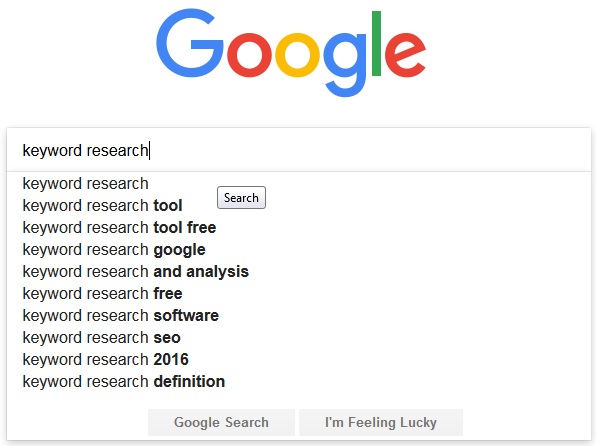Pick the 'keyword research tool free' suggestion
This screenshot has width=605, height=448.
point(119,227)
